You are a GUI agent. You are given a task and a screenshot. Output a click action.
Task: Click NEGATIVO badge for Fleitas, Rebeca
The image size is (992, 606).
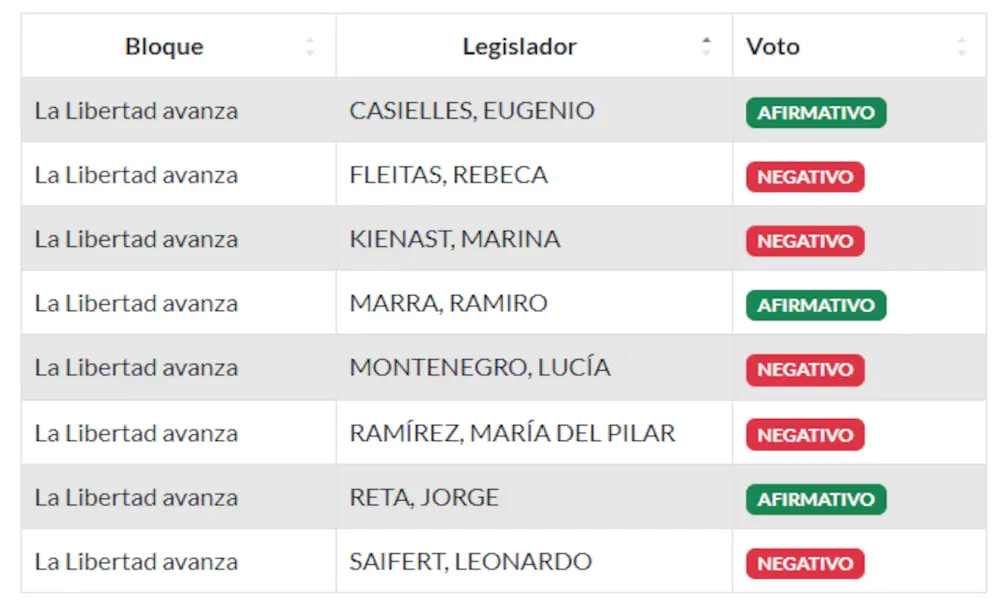click(805, 177)
